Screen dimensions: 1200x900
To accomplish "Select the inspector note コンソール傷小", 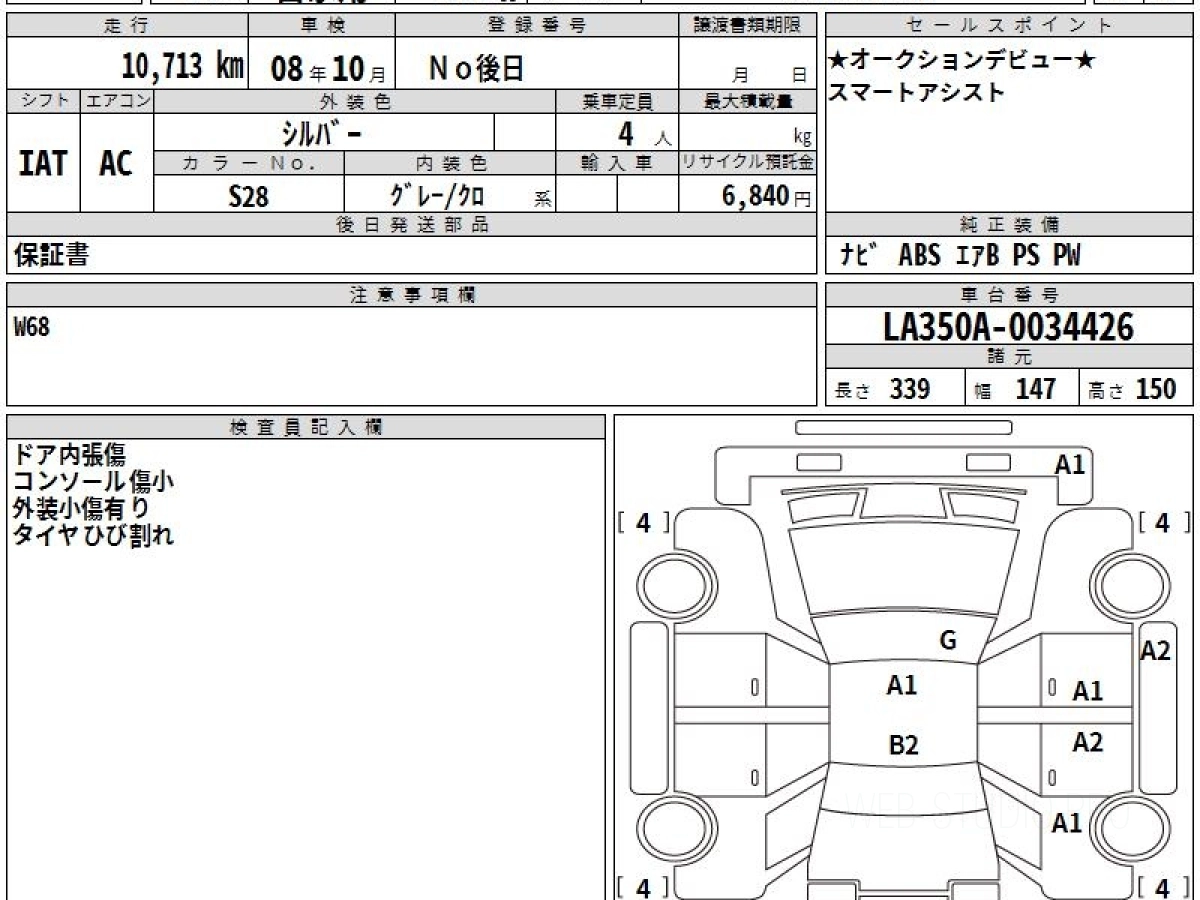I will [93, 481].
